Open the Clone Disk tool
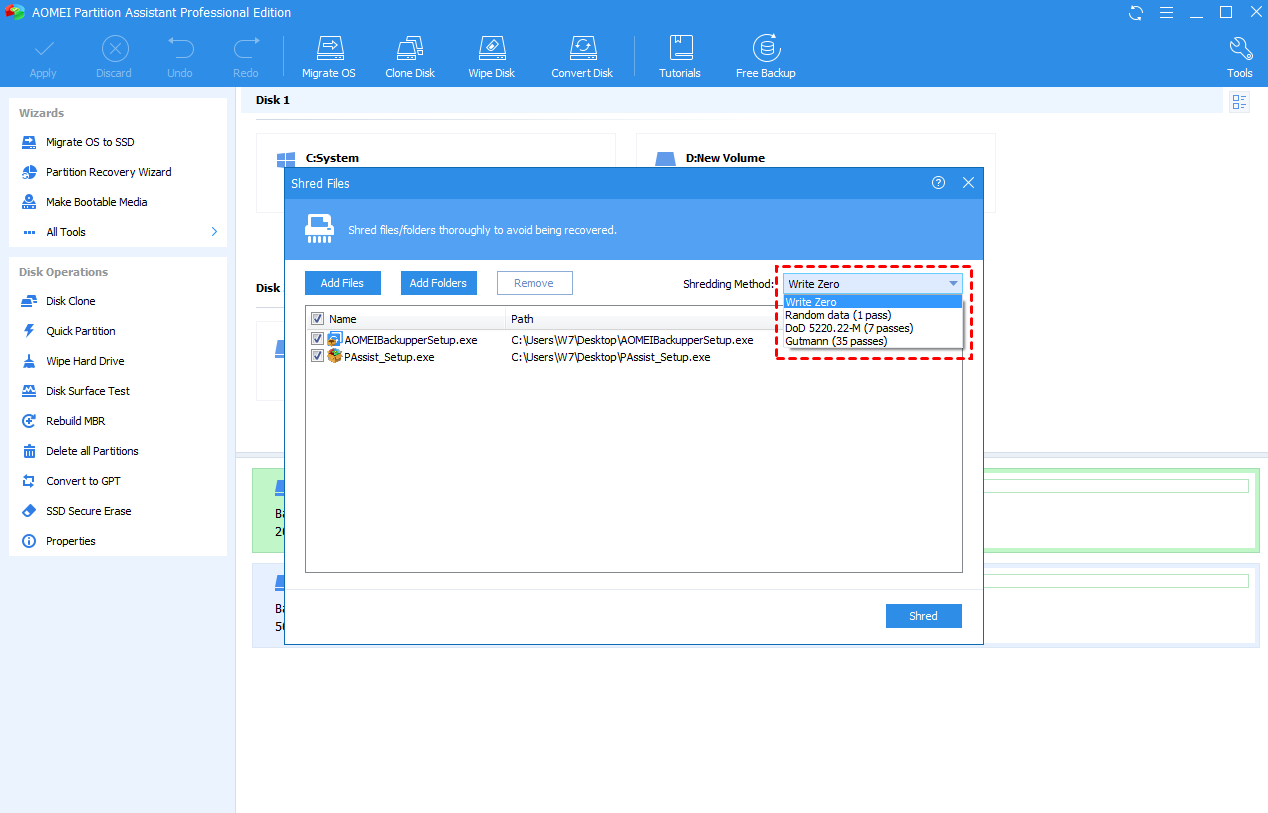 tap(410, 58)
